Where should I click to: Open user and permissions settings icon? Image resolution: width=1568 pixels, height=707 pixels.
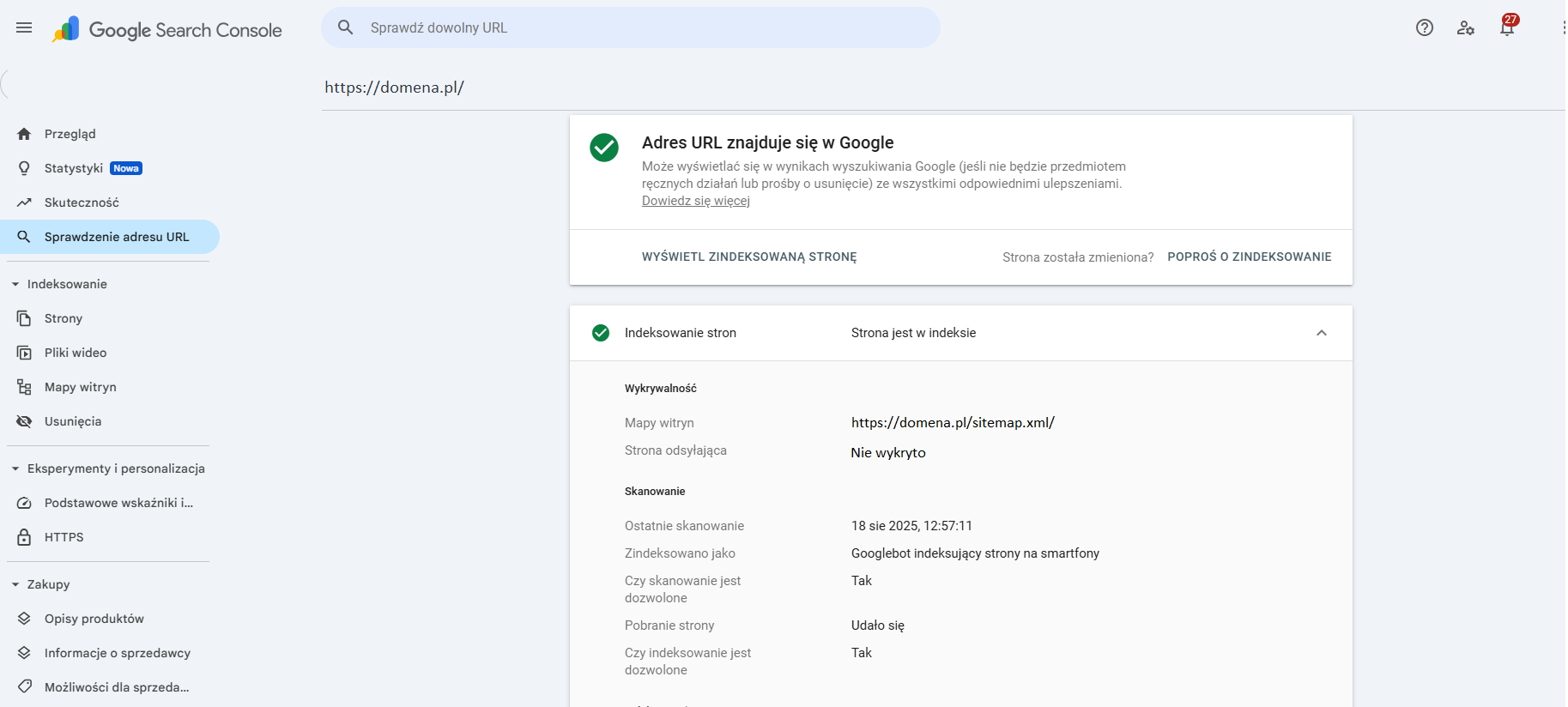[x=1466, y=27]
